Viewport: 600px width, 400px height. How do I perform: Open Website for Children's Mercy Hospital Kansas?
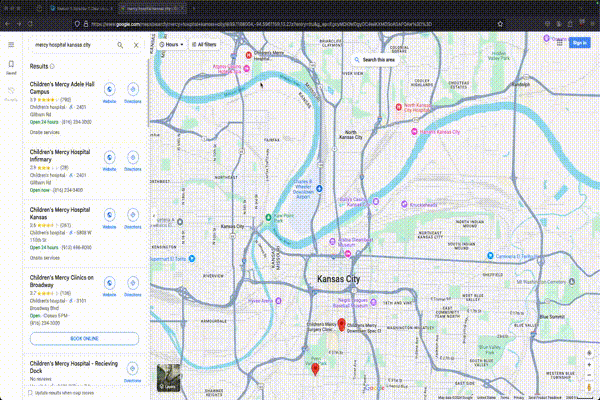[109, 215]
